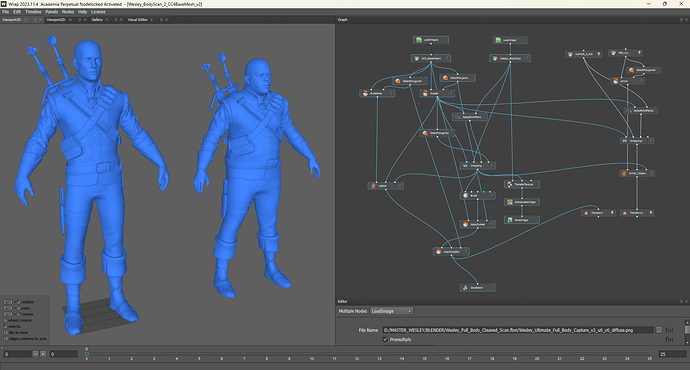The height and width of the screenshot is (370, 690).
Task: Select the Transform1 node below Armor_Wesley
Action: click(637, 213)
